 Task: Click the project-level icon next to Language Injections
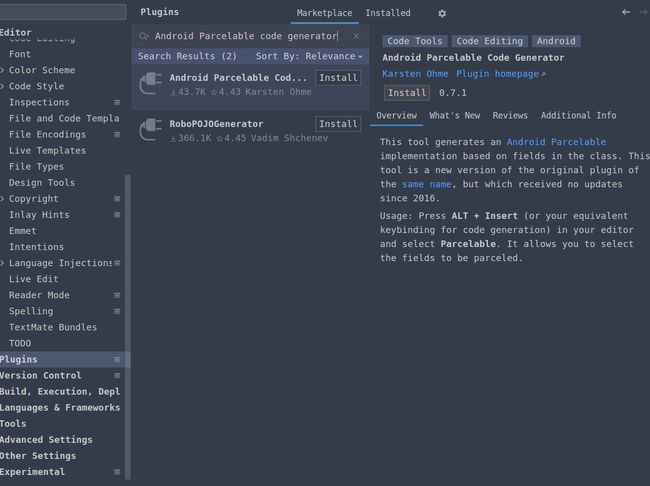[x=117, y=263]
